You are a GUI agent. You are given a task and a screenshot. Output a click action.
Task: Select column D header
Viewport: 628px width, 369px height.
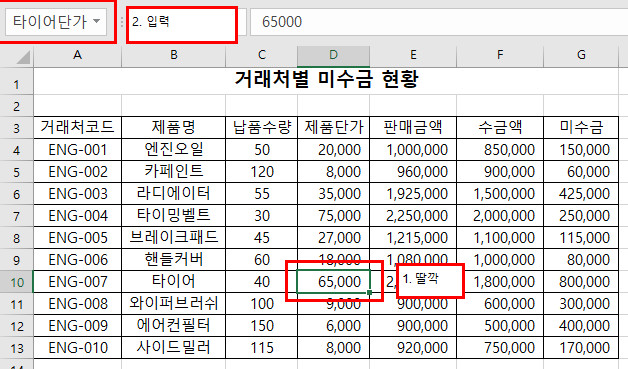tap(333, 56)
